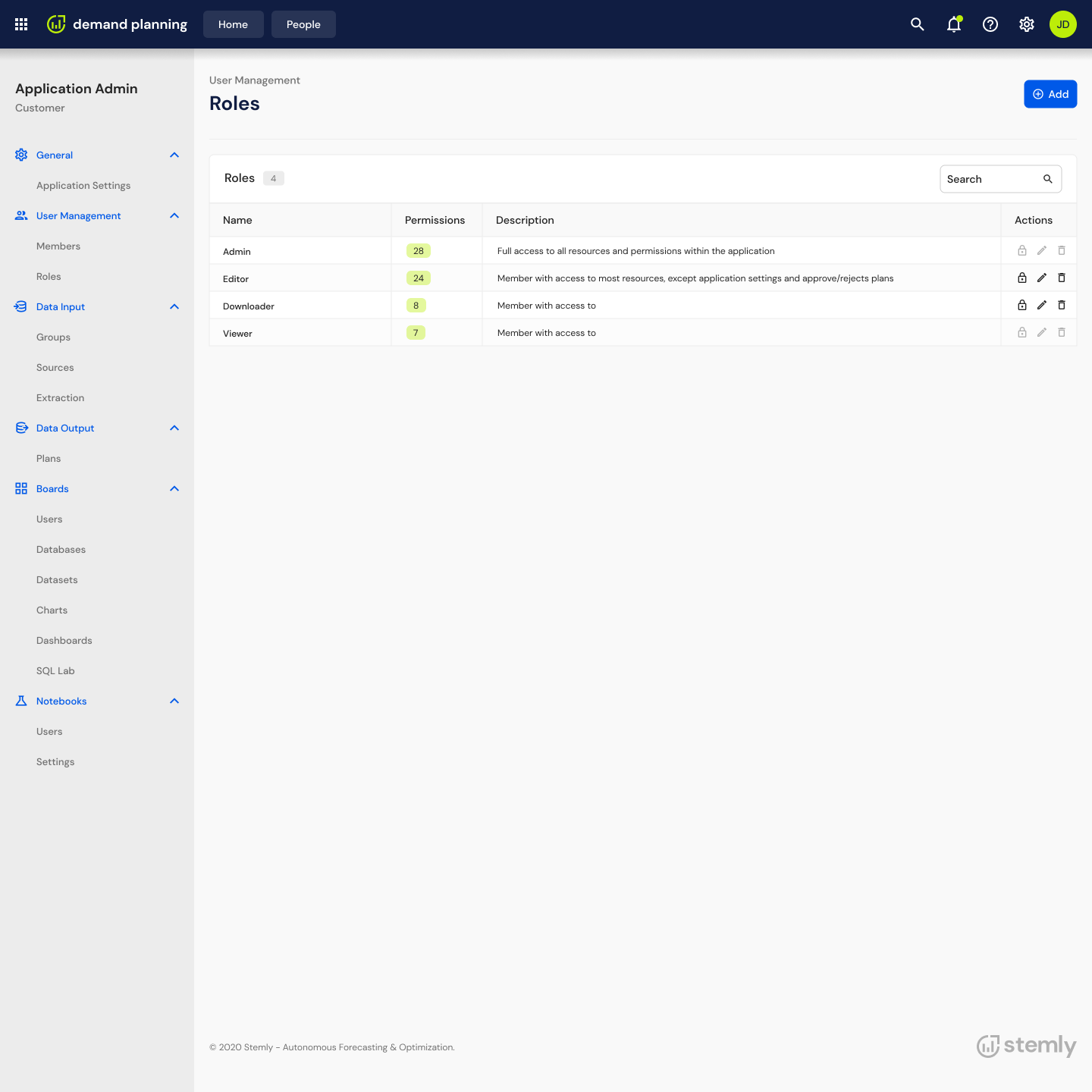Open global search magnifier in top bar
The height and width of the screenshot is (1092, 1092).
pyautogui.click(x=918, y=24)
